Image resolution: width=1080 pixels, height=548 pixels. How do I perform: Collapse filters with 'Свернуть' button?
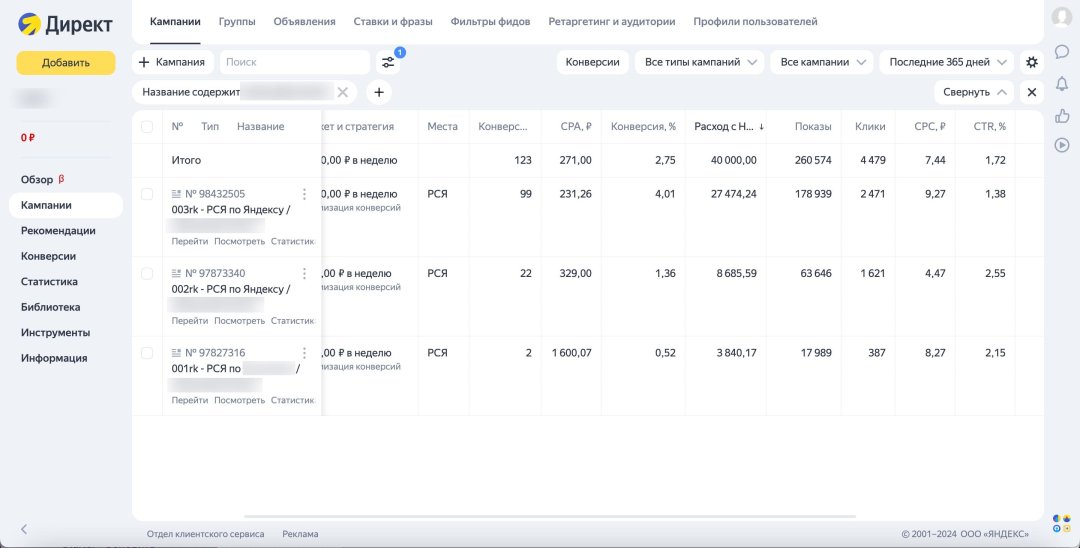(973, 92)
